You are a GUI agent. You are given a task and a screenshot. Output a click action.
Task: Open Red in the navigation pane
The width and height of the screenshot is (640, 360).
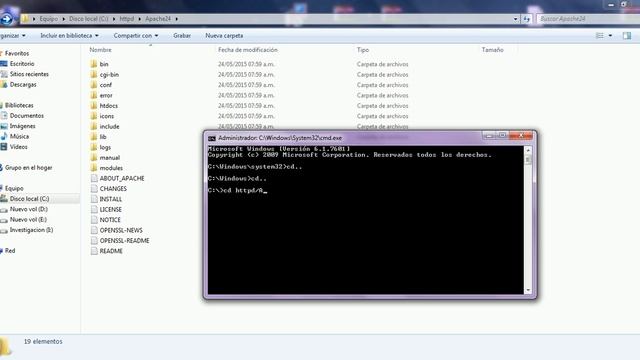(10, 251)
